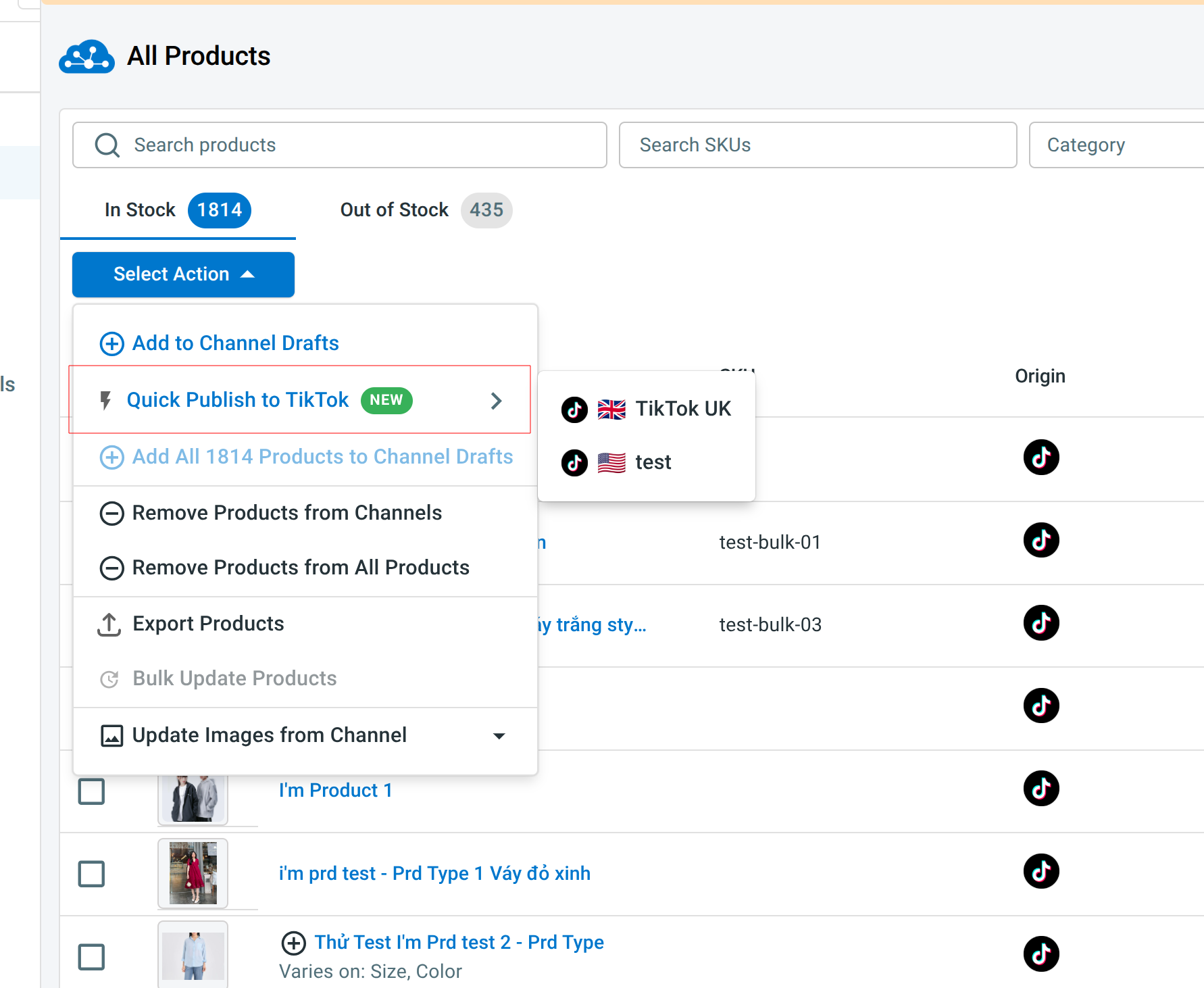Select TikTok UK channel in submenu
Screen dimensions: 1204x988
pyautogui.click(x=646, y=409)
